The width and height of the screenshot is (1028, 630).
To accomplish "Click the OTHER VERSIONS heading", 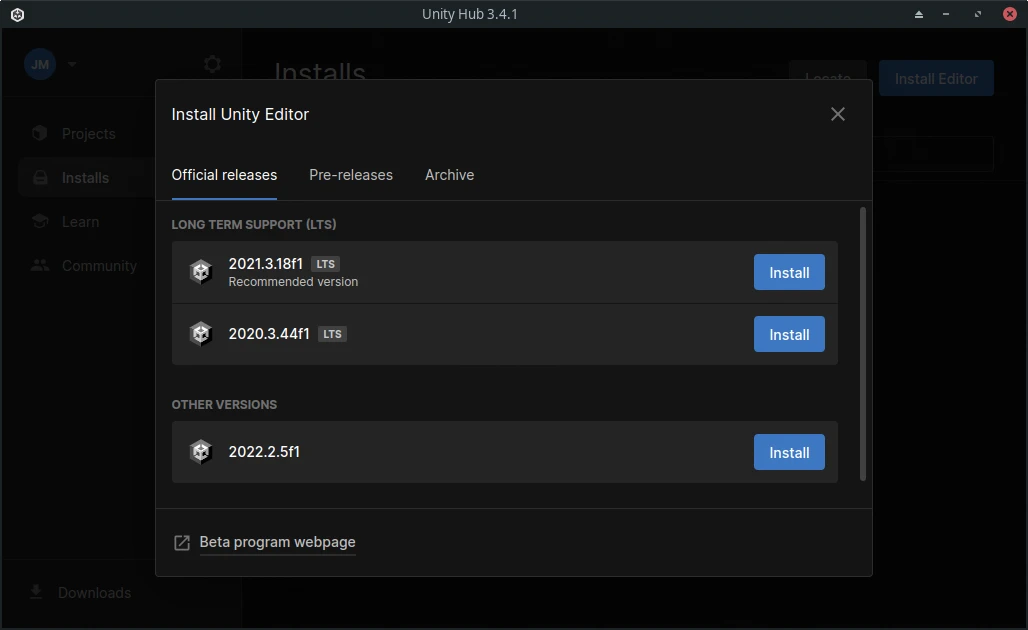I will point(224,404).
